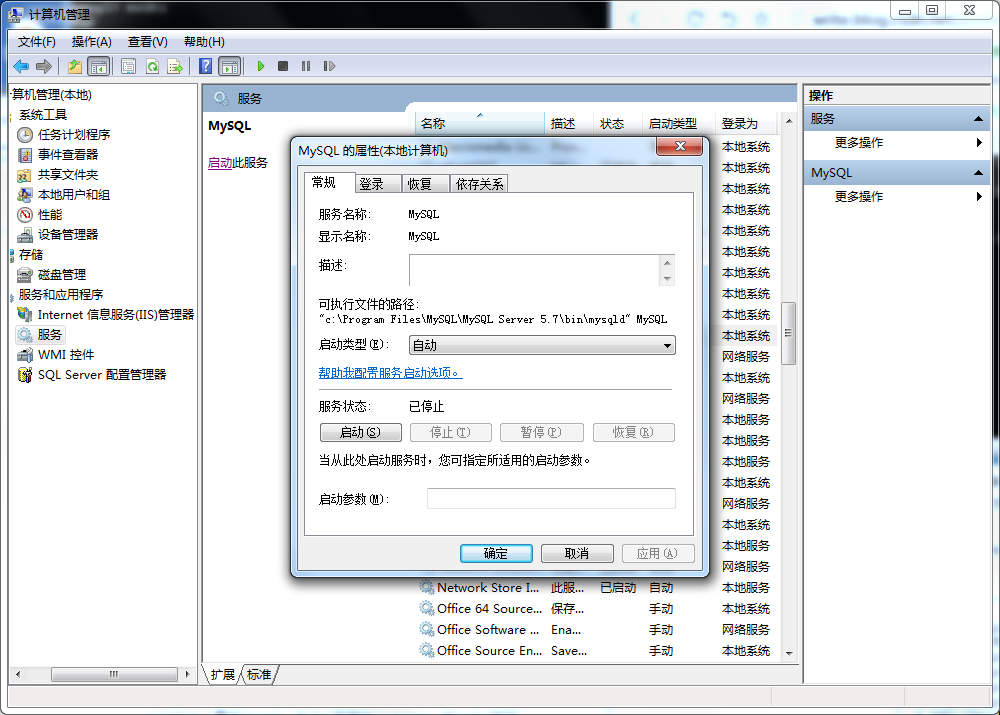Switch to the 常规 tab
This screenshot has width=1000, height=715.
coord(329,182)
